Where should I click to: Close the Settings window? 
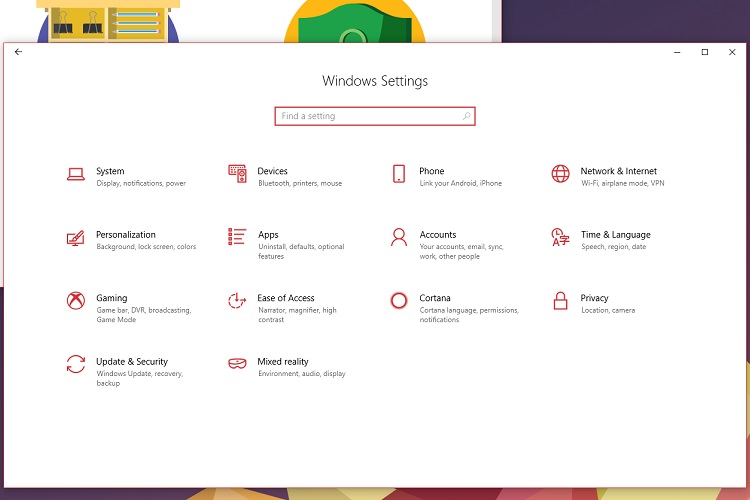732,52
